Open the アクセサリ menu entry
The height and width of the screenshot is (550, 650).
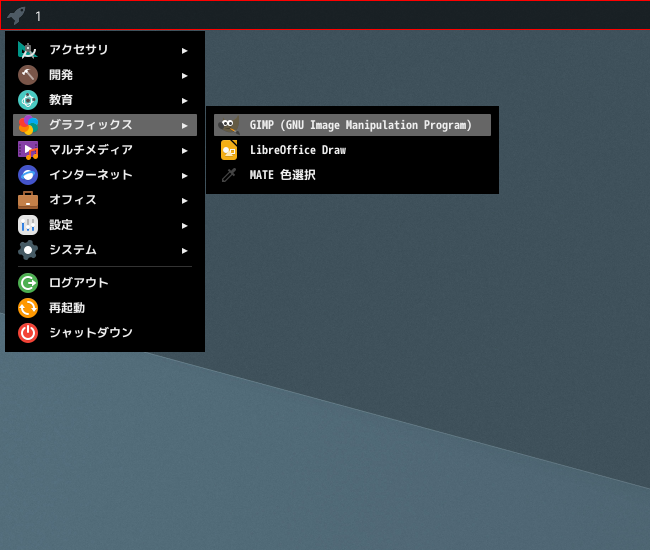pos(105,50)
